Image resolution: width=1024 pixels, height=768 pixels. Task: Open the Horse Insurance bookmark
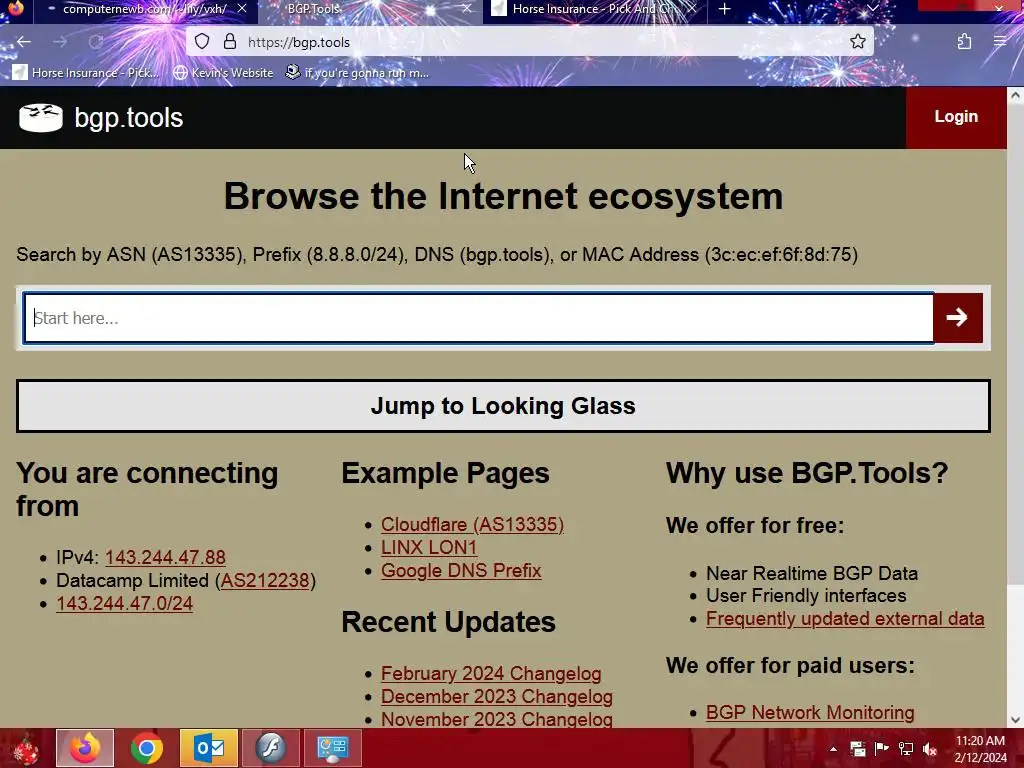86,72
